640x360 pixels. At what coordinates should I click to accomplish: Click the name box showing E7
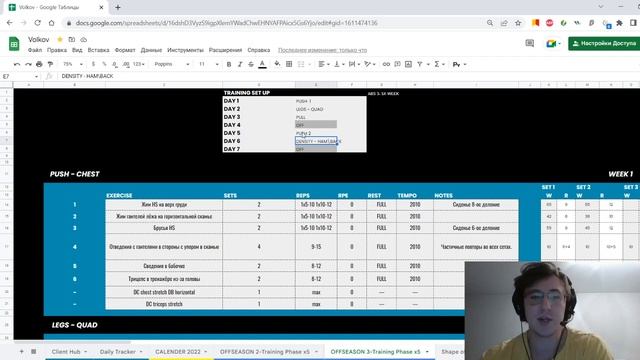(20, 76)
